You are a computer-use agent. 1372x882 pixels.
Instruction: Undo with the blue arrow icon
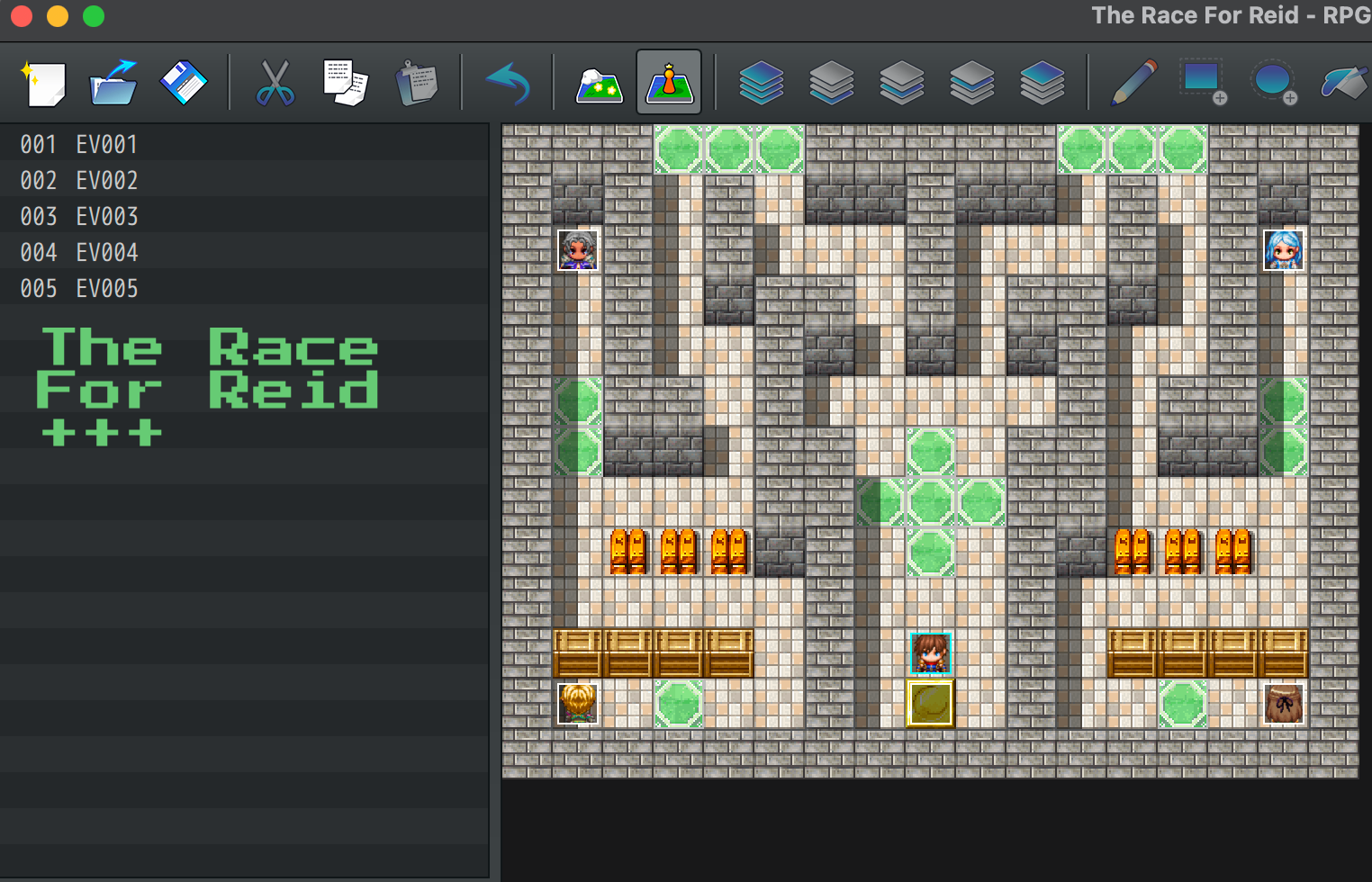point(508,83)
